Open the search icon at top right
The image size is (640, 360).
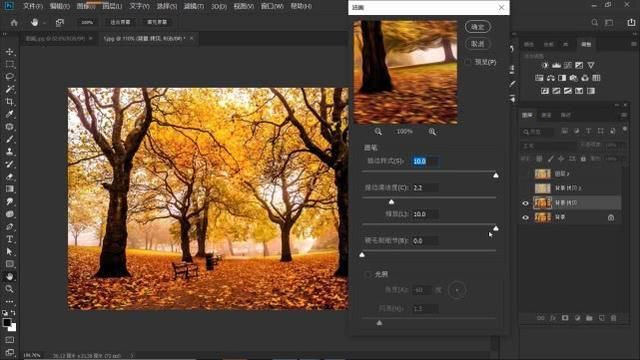tap(595, 22)
